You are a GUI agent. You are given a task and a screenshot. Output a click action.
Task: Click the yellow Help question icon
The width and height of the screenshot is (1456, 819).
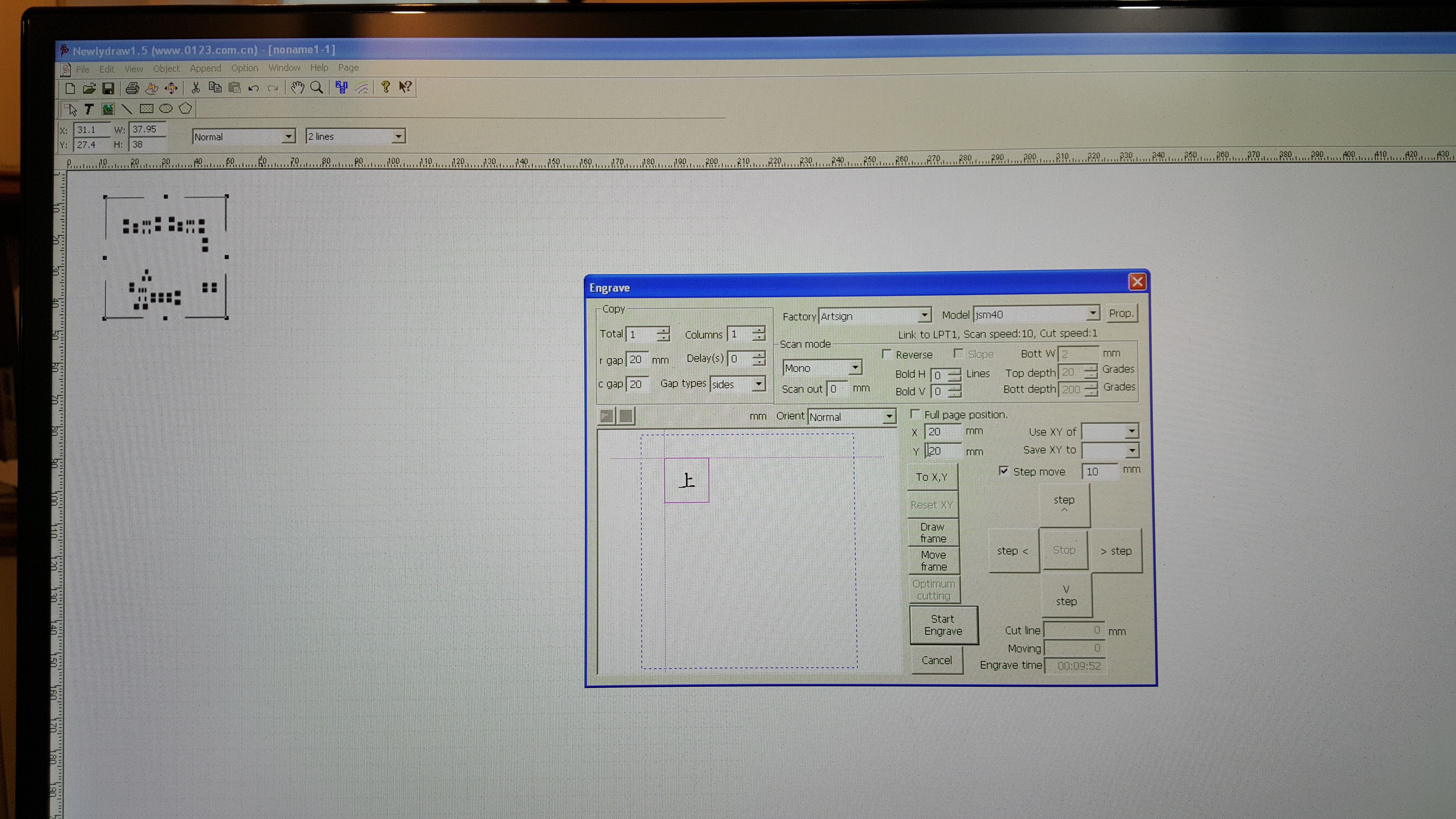(385, 87)
